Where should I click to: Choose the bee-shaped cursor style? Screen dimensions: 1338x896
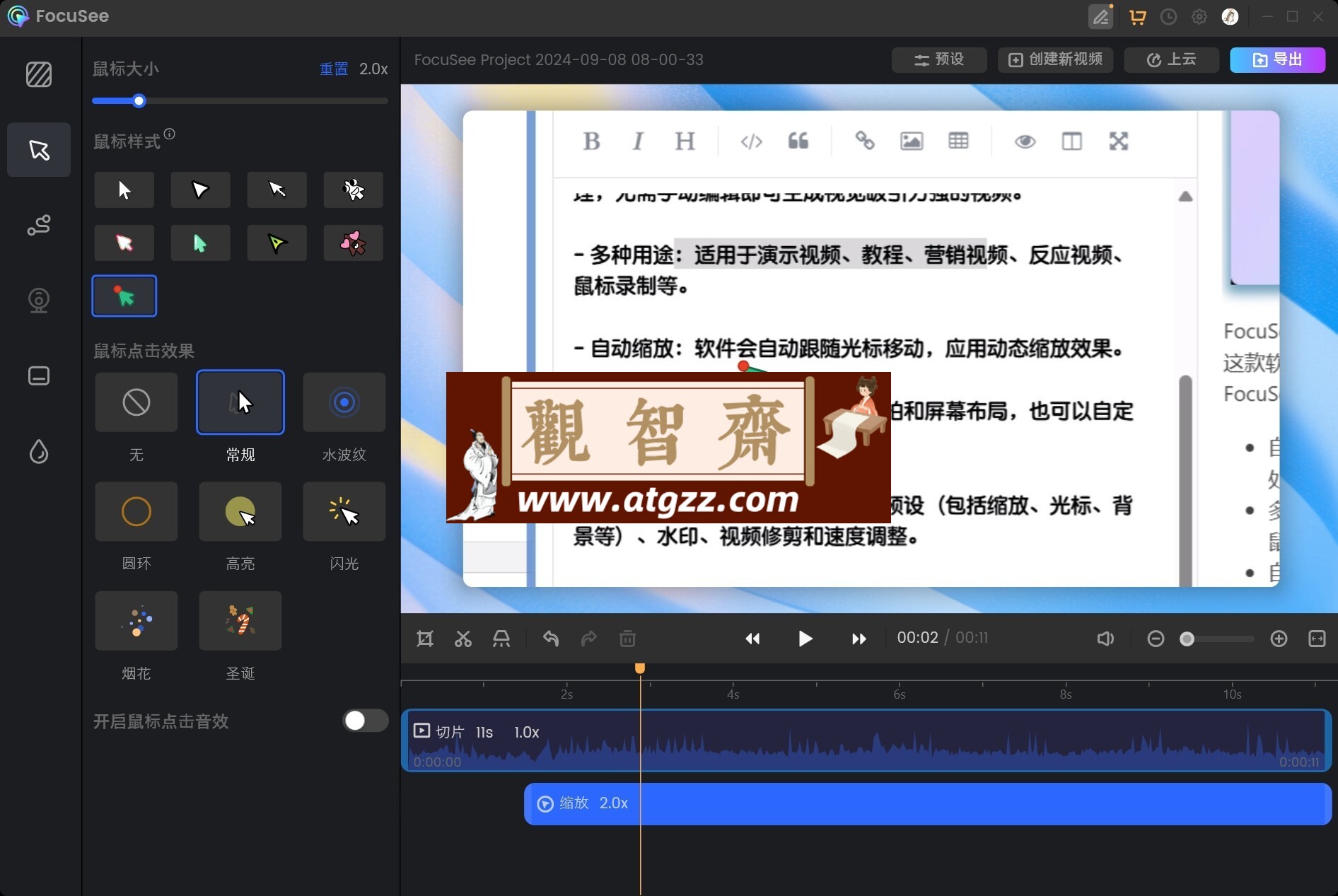point(354,190)
